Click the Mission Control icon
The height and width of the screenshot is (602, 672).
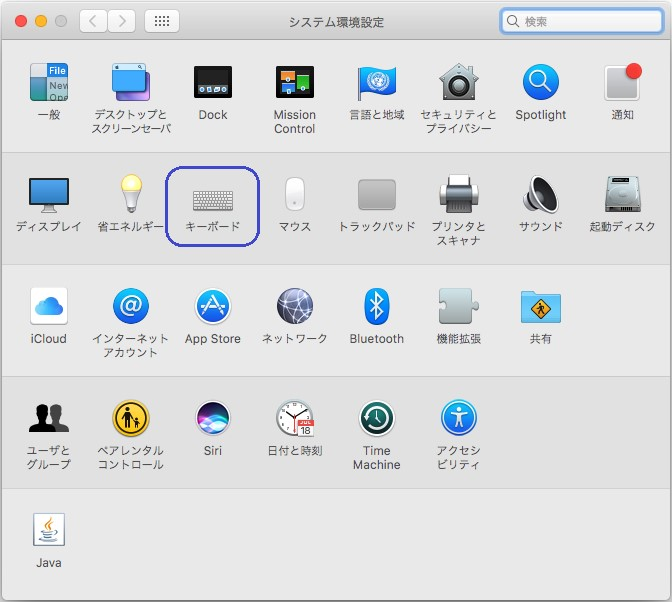pyautogui.click(x=294, y=83)
